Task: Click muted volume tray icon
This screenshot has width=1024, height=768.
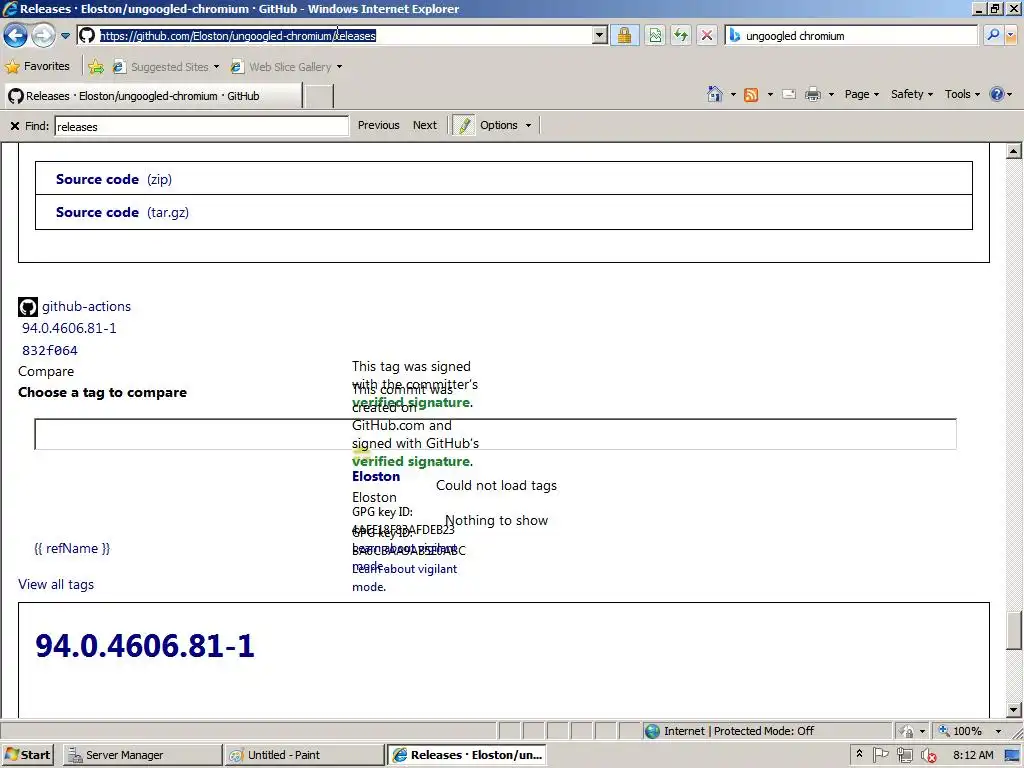Action: [928, 755]
